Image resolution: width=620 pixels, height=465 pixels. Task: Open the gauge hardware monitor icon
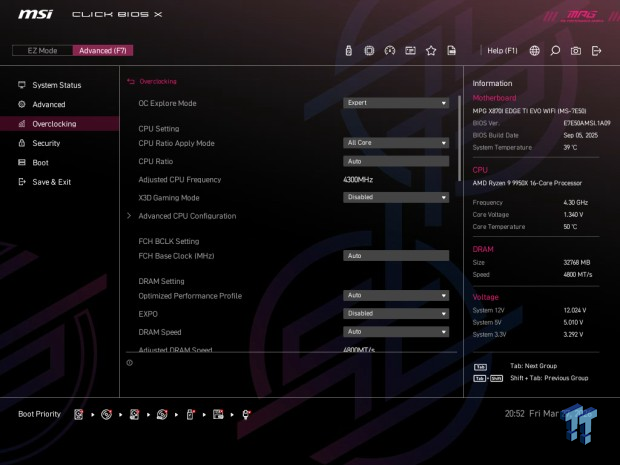click(x=390, y=51)
